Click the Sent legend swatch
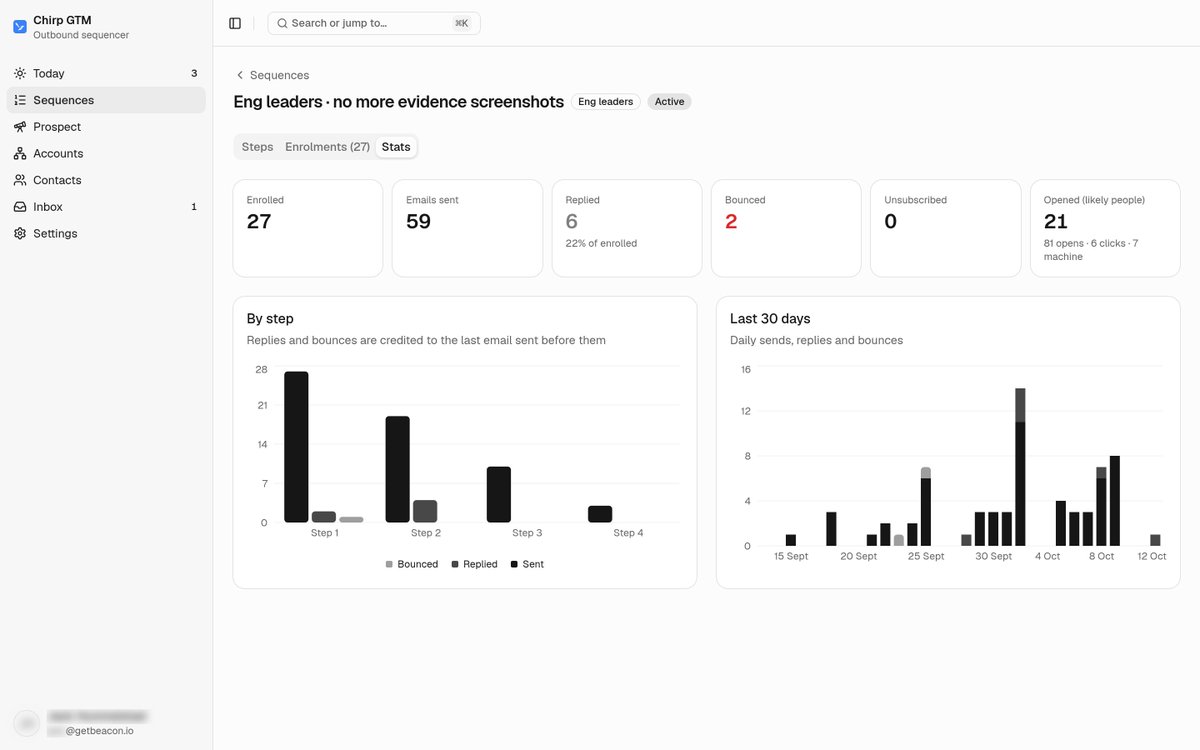The width and height of the screenshot is (1200, 750). (514, 565)
